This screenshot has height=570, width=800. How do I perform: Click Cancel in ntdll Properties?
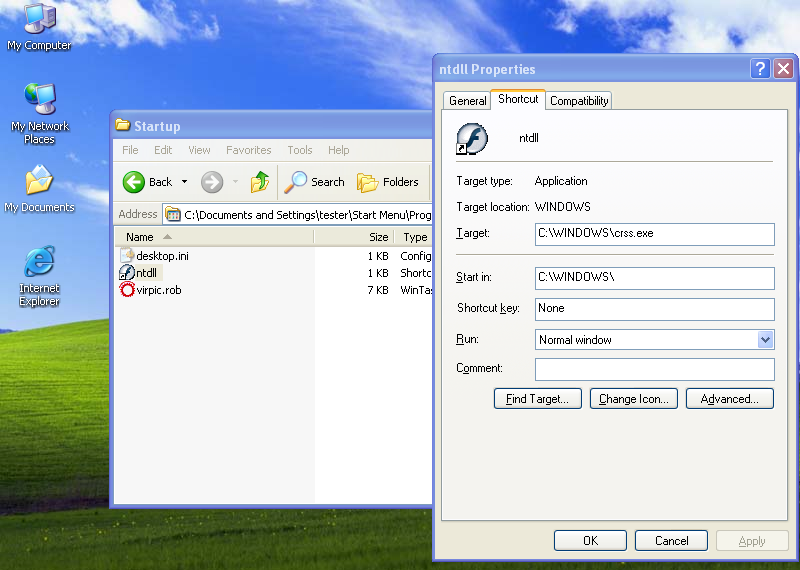(x=671, y=541)
